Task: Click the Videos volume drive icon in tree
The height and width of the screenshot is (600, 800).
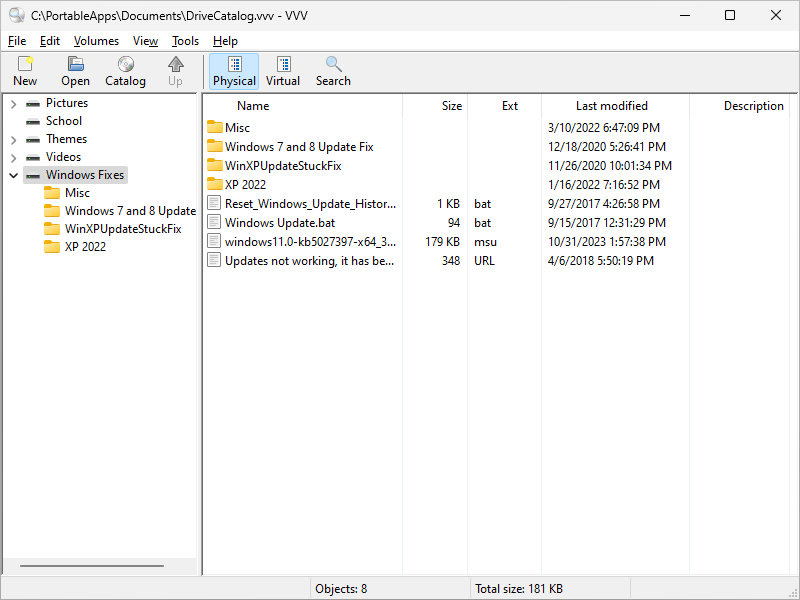Action: click(33, 157)
